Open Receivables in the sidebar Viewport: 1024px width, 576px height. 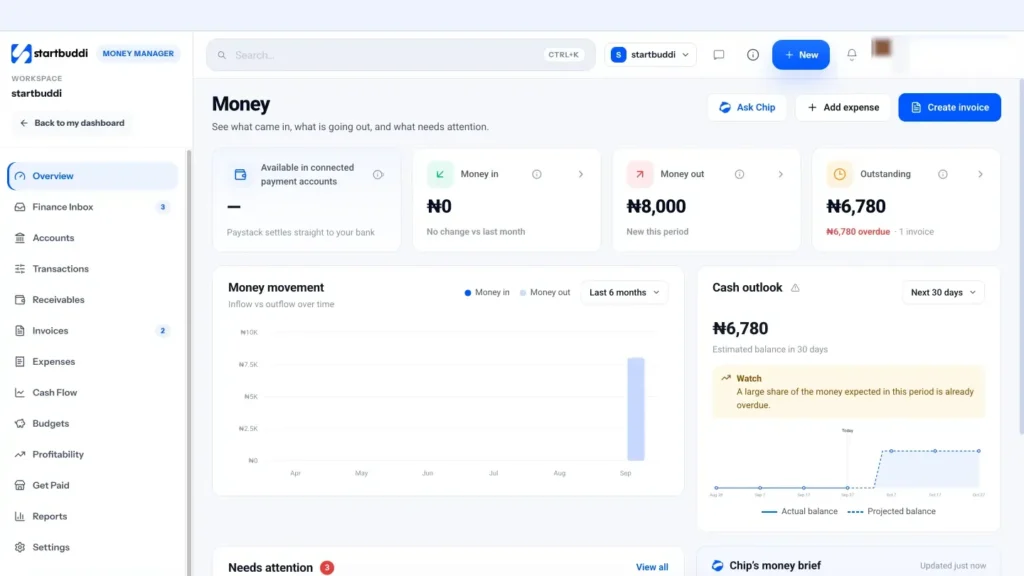tap(93, 300)
